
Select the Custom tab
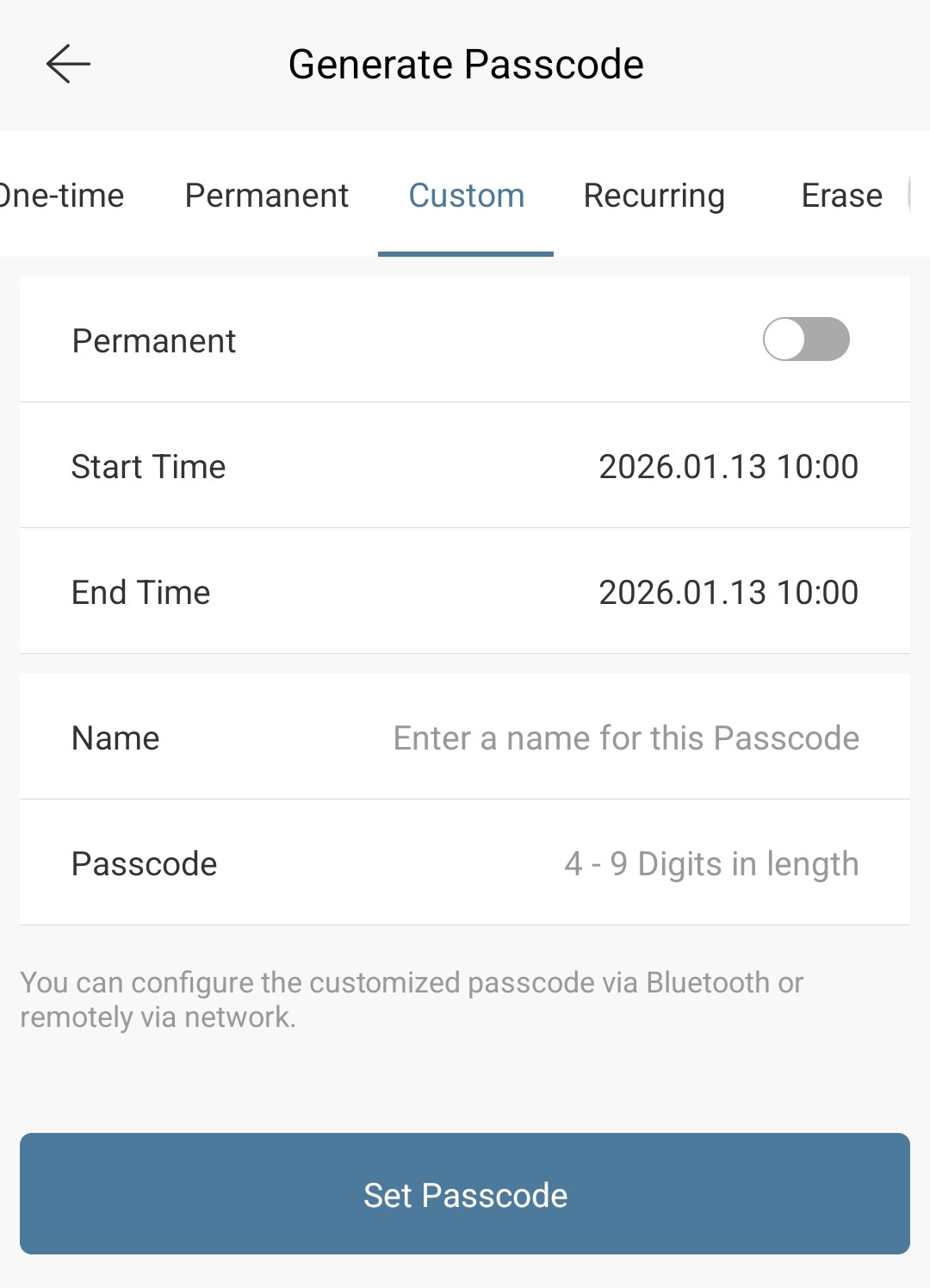coord(466,196)
